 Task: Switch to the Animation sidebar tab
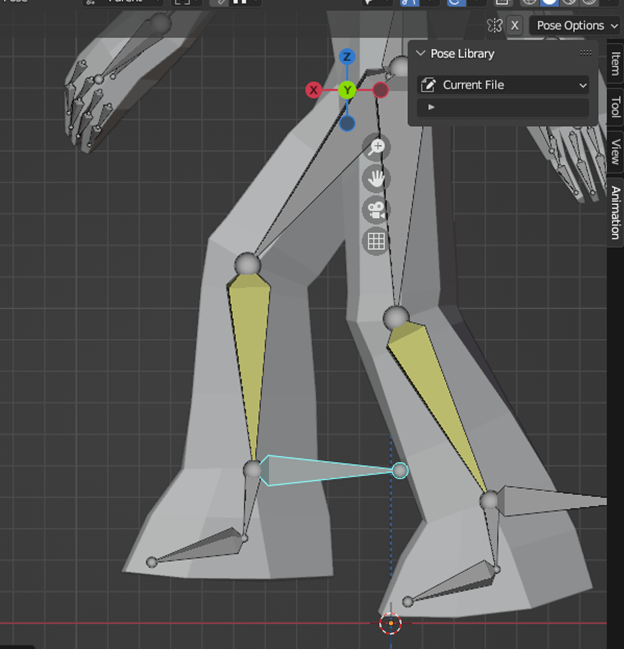pos(616,212)
